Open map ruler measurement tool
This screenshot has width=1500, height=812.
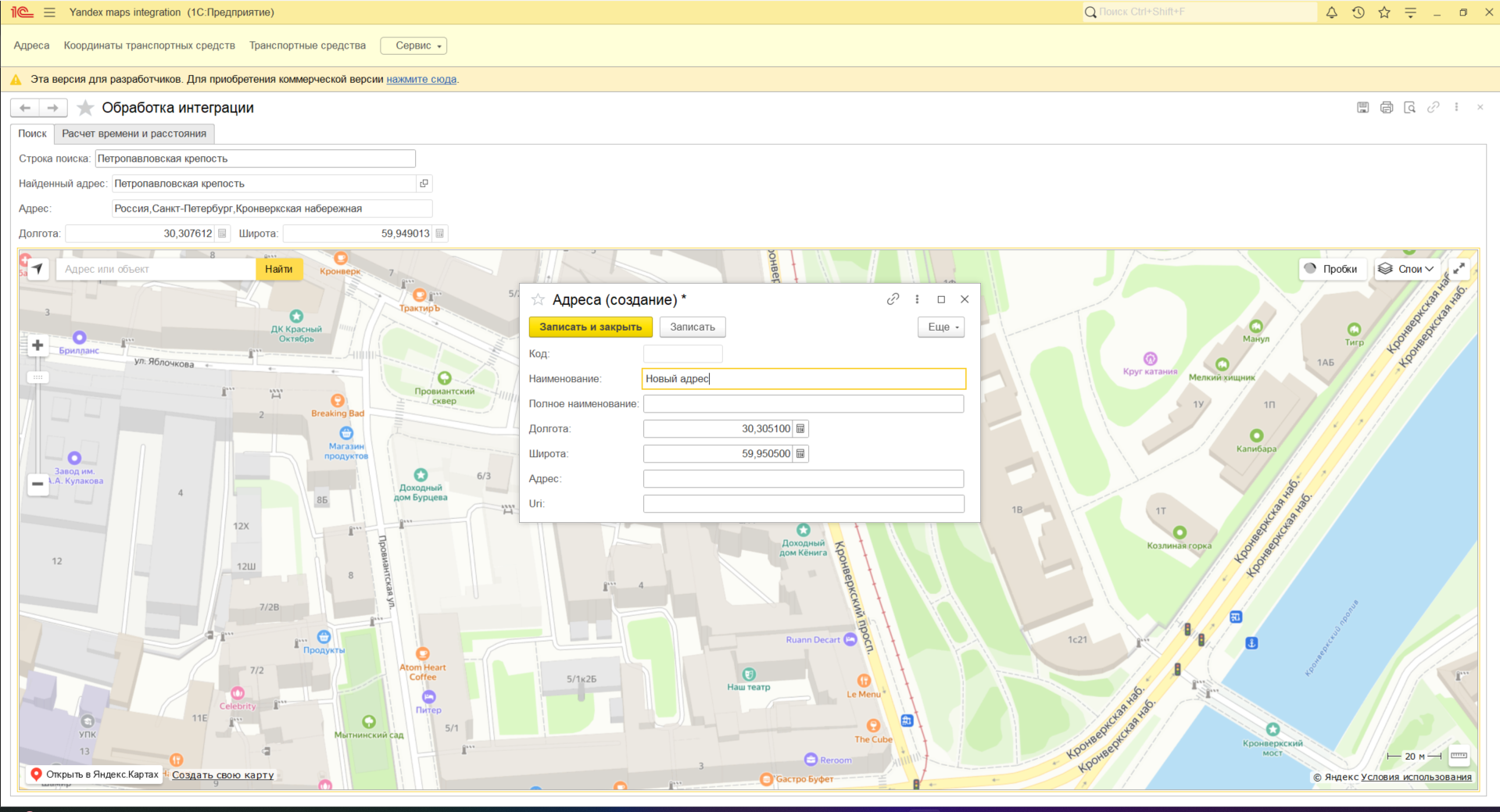tap(1459, 756)
